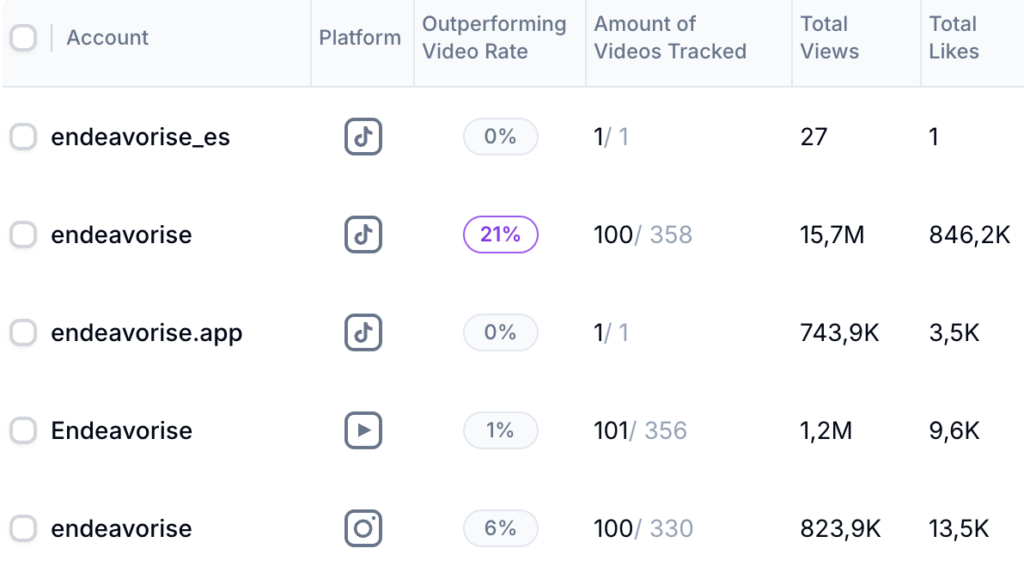Screen dimensions: 1024x579
Task: Click the purple 21% rate badge
Action: 500,235
